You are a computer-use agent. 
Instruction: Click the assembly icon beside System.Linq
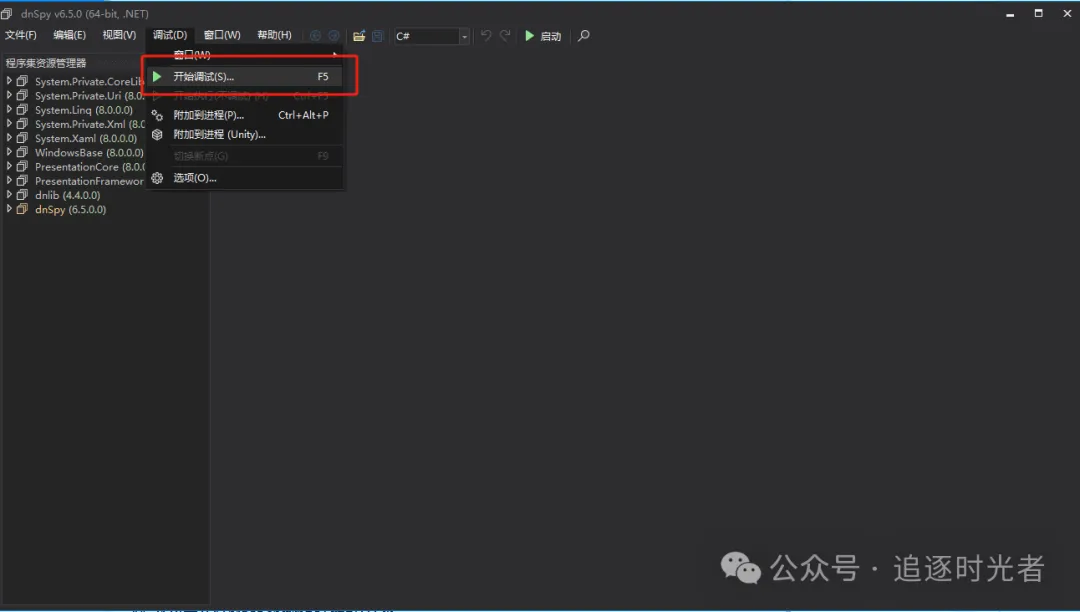click(x=22, y=109)
